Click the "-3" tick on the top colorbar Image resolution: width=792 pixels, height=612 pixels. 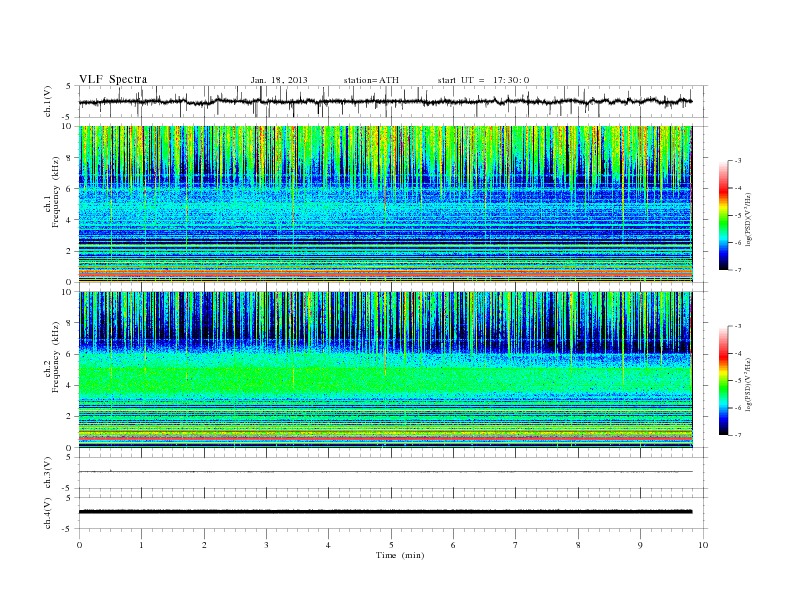click(738, 161)
